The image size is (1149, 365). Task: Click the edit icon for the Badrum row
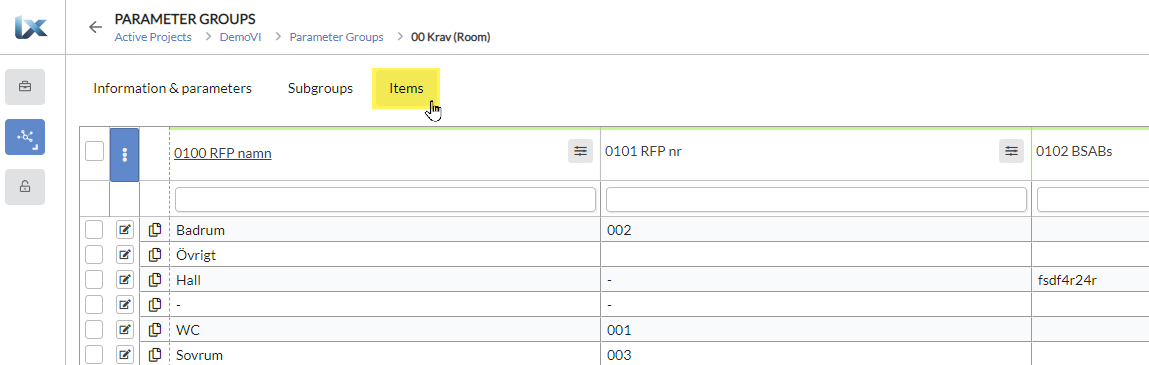point(125,230)
